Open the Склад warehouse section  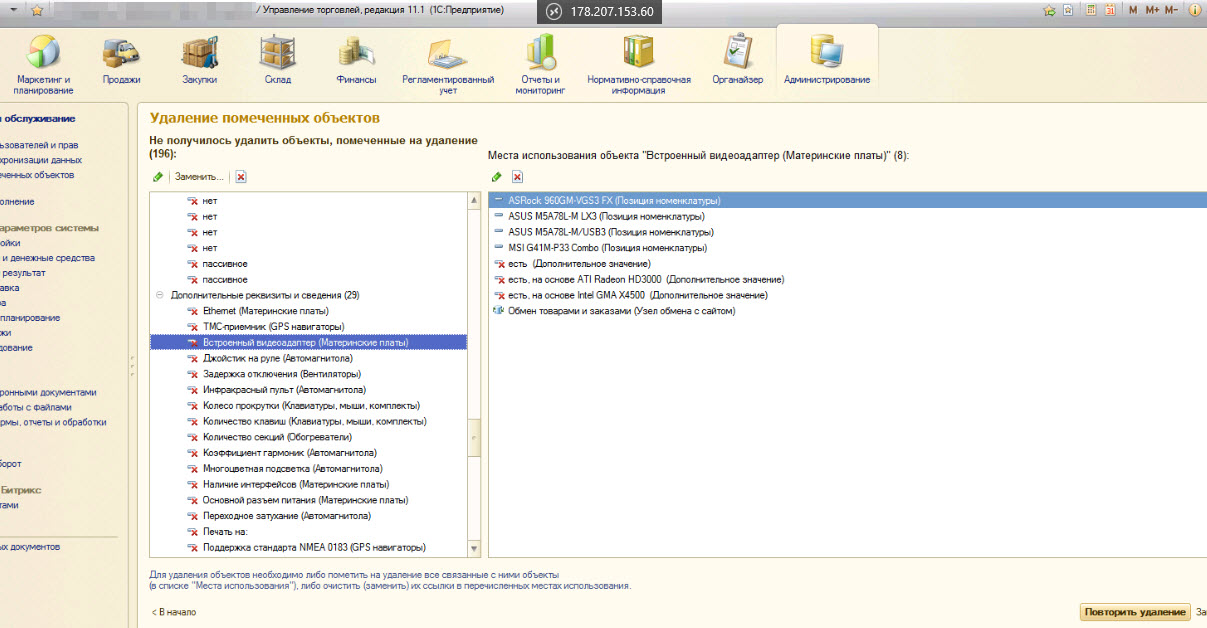click(x=277, y=60)
